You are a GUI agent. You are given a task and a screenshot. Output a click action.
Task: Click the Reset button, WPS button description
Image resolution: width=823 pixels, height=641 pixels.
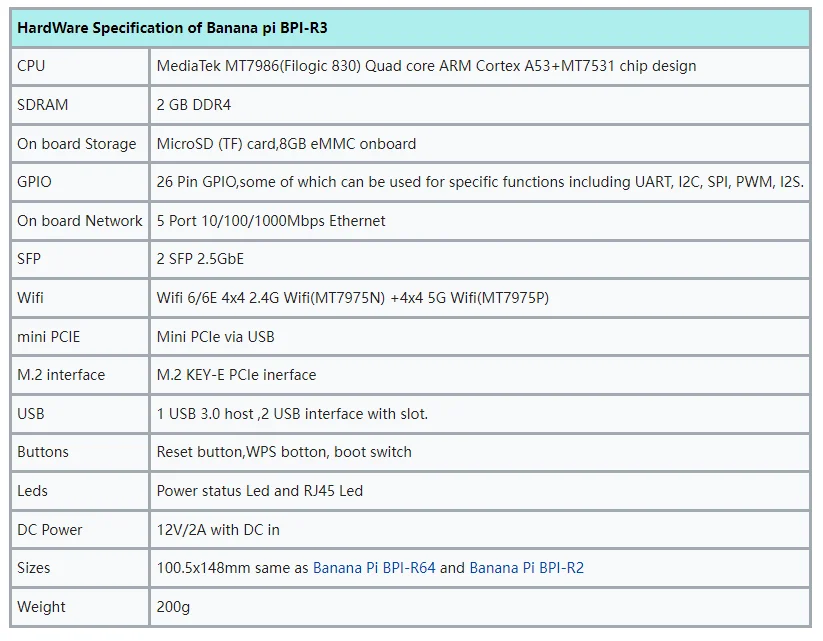coord(284,452)
